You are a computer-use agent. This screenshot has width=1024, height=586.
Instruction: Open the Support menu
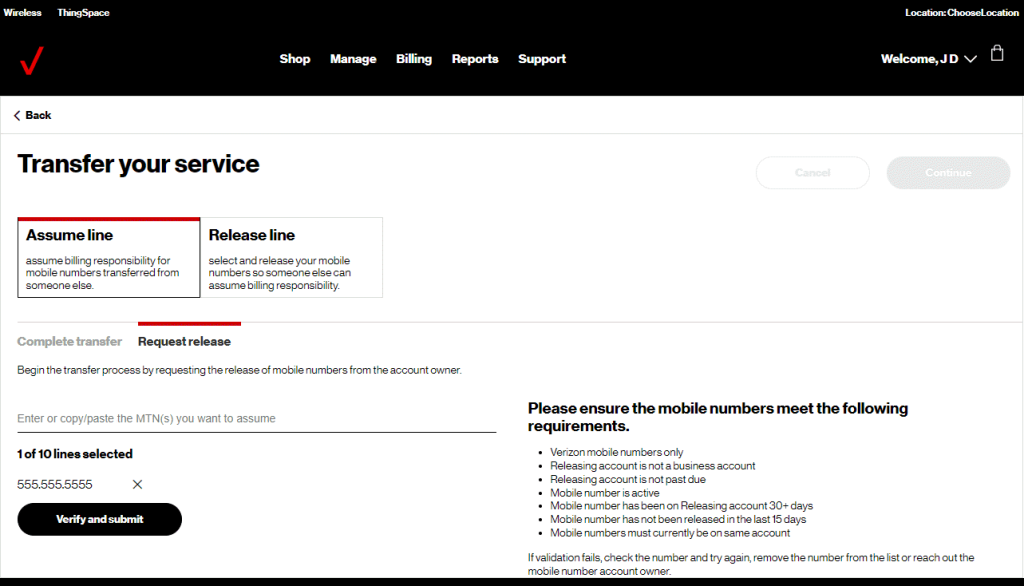[542, 59]
